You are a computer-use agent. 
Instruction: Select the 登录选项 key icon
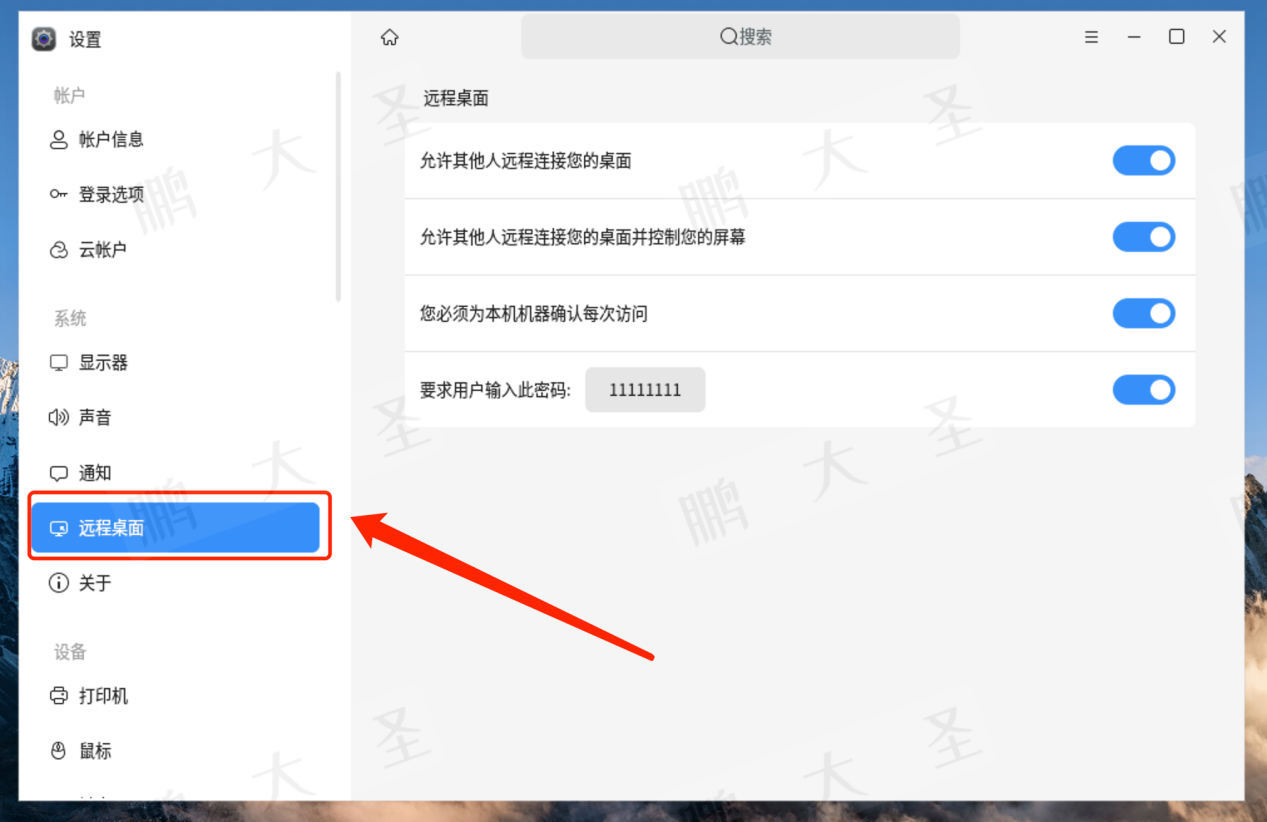point(59,194)
